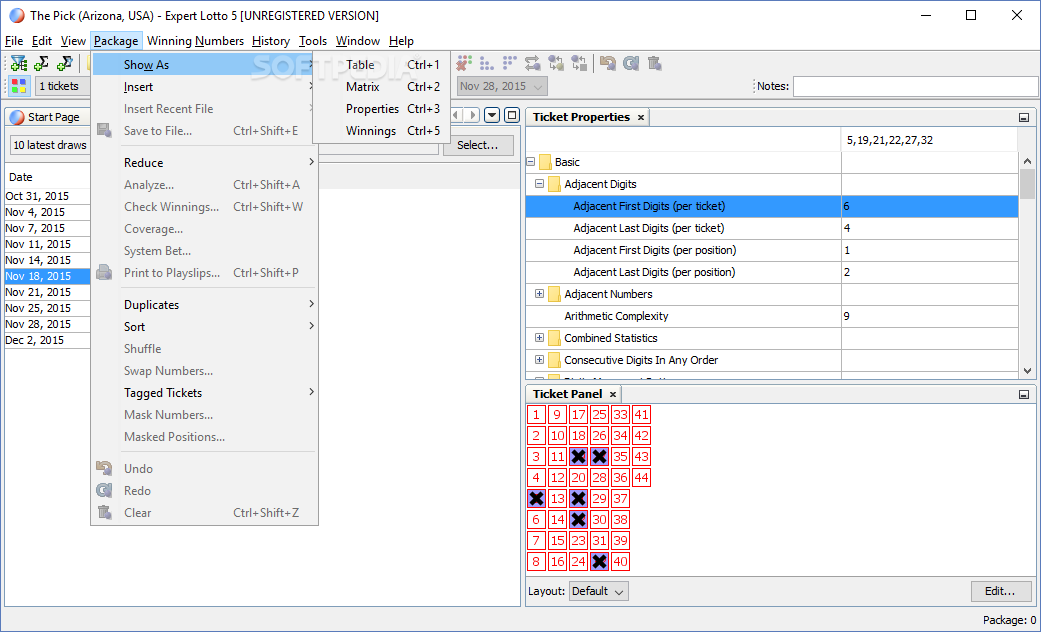This screenshot has width=1041, height=632.
Task: Choose Matrix from Show As submenu
Action: [x=382, y=87]
